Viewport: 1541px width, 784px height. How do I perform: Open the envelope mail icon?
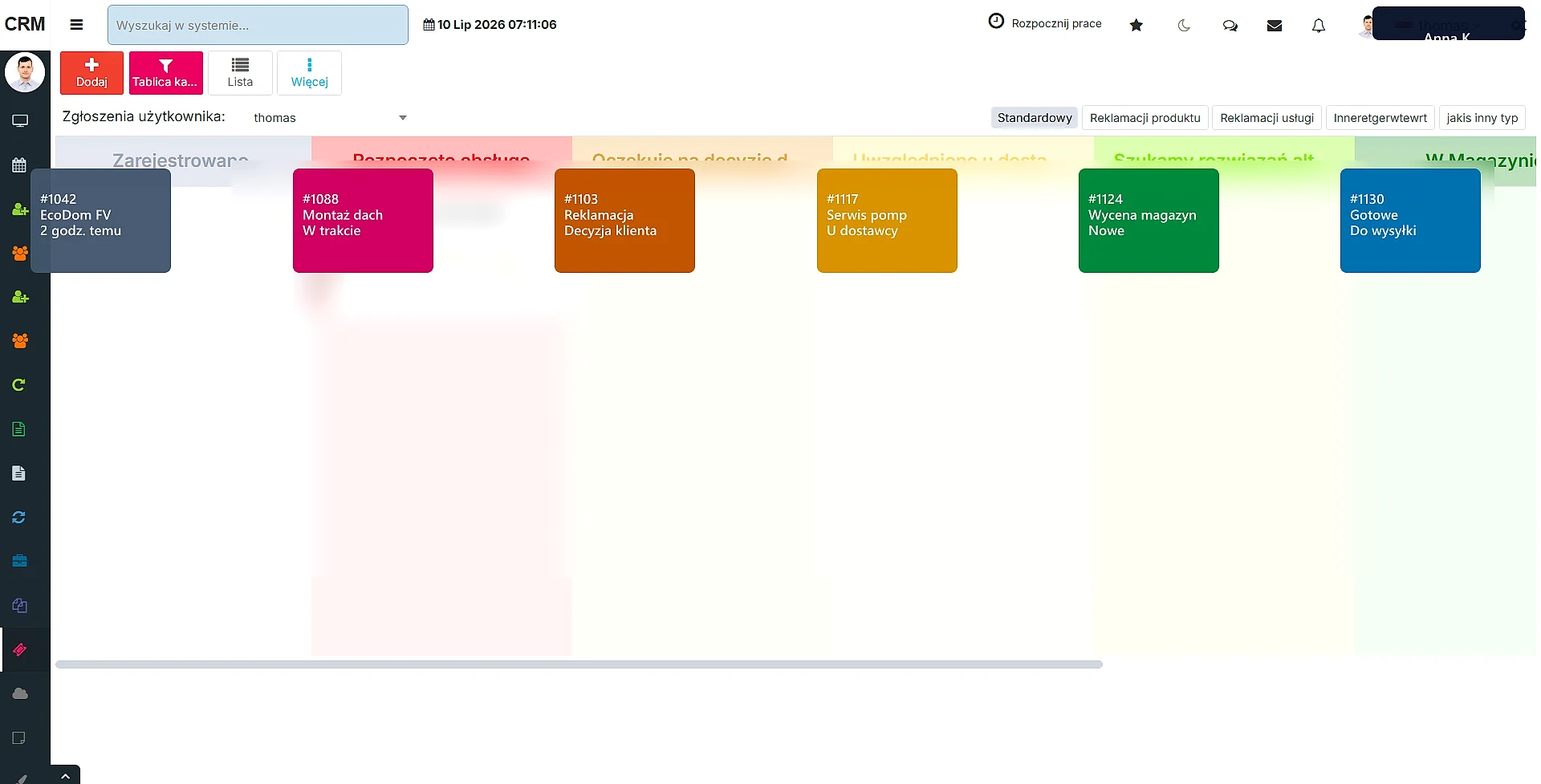pyautogui.click(x=1274, y=25)
